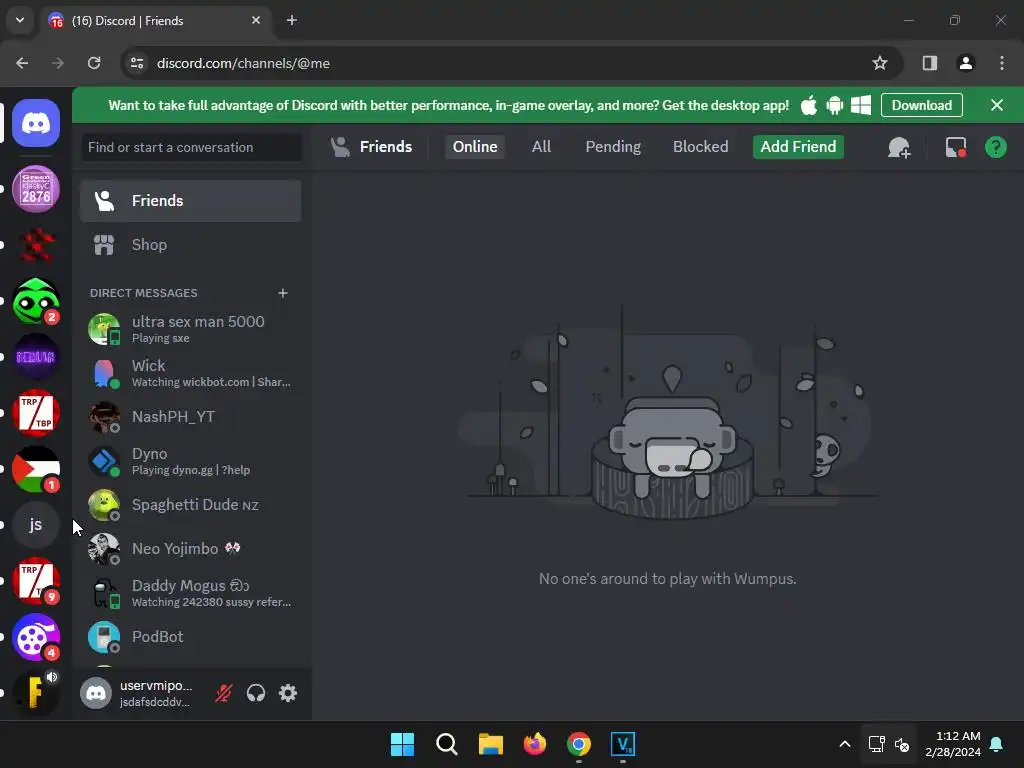The width and height of the screenshot is (1024, 768).
Task: Open the red pixel logo server
Action: [36, 245]
